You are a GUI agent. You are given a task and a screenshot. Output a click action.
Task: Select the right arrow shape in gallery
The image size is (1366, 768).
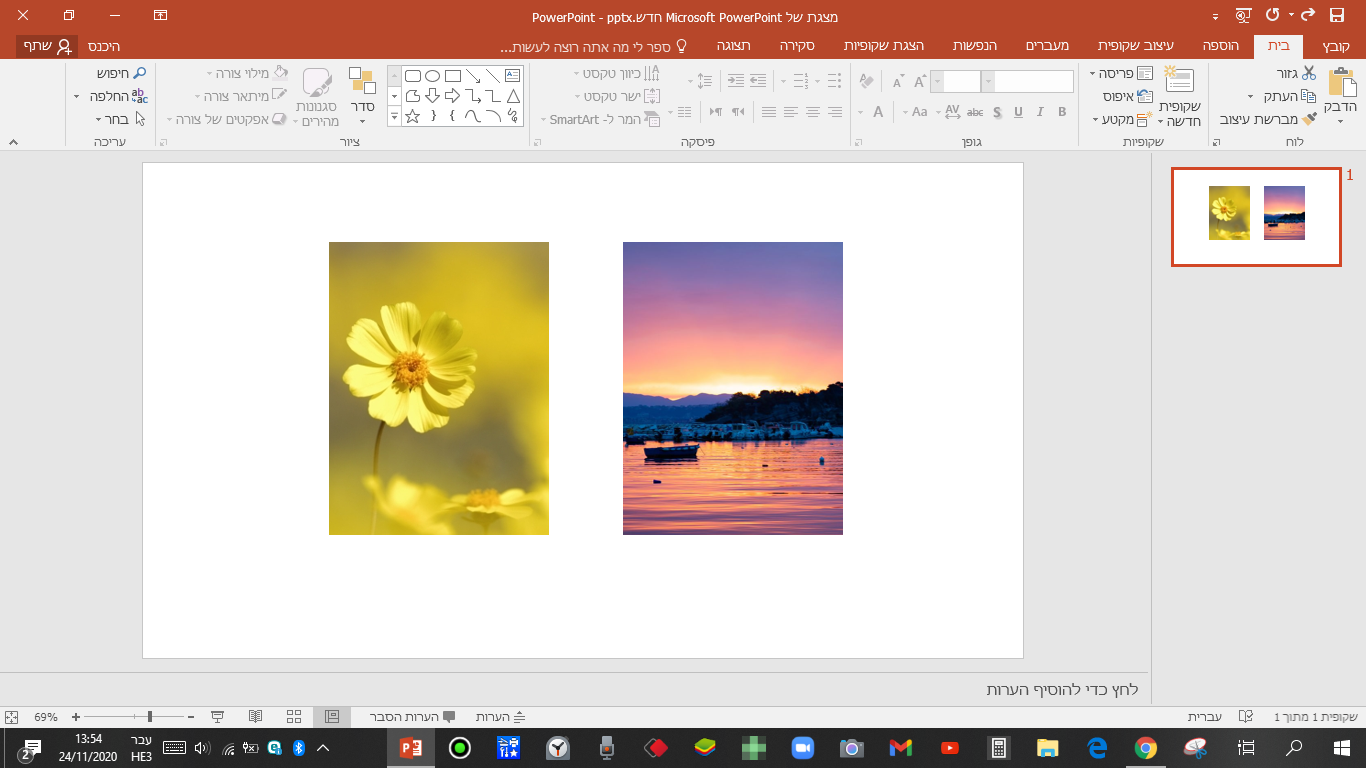(452, 96)
